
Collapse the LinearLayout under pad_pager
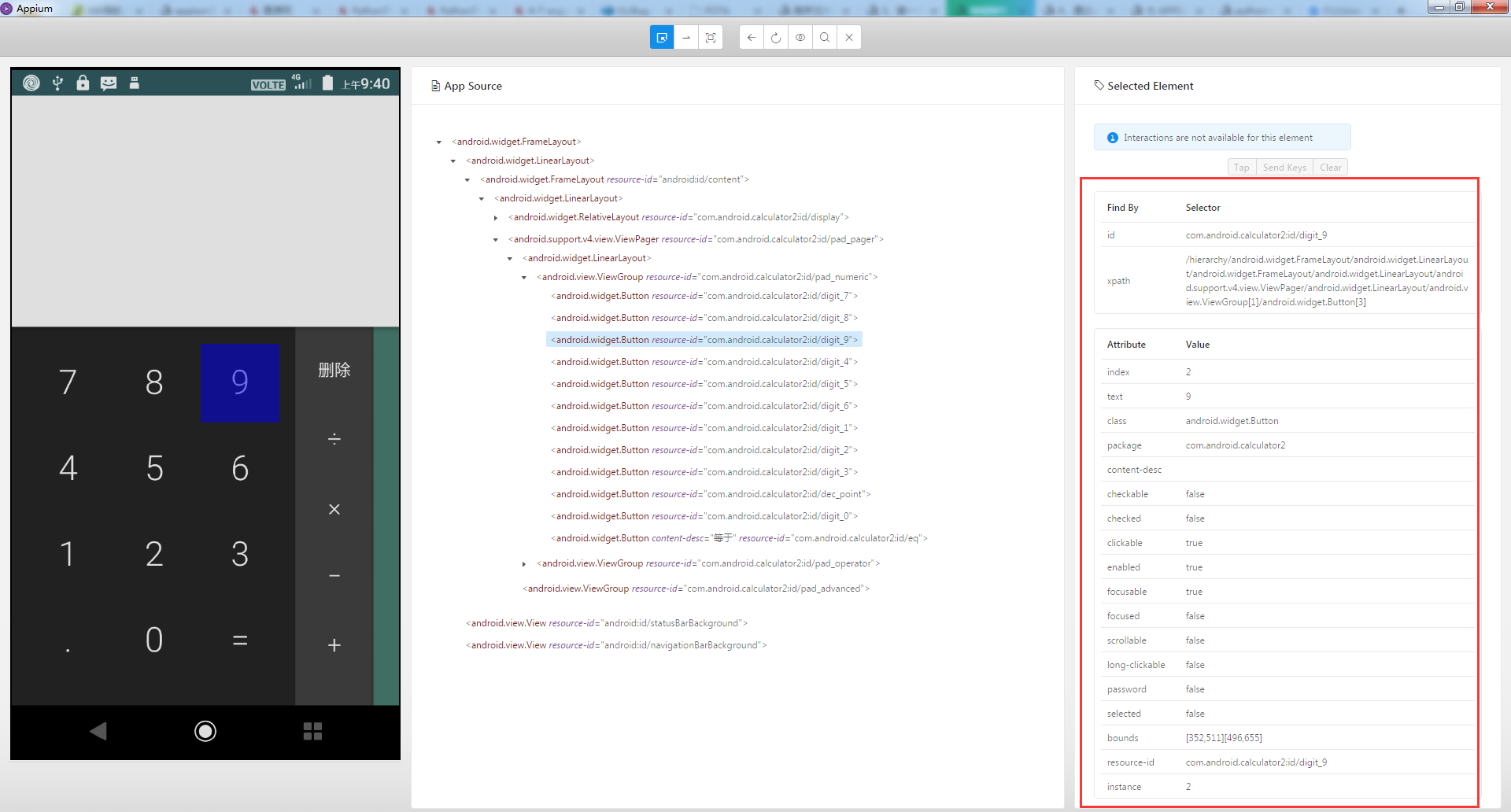[510, 259]
